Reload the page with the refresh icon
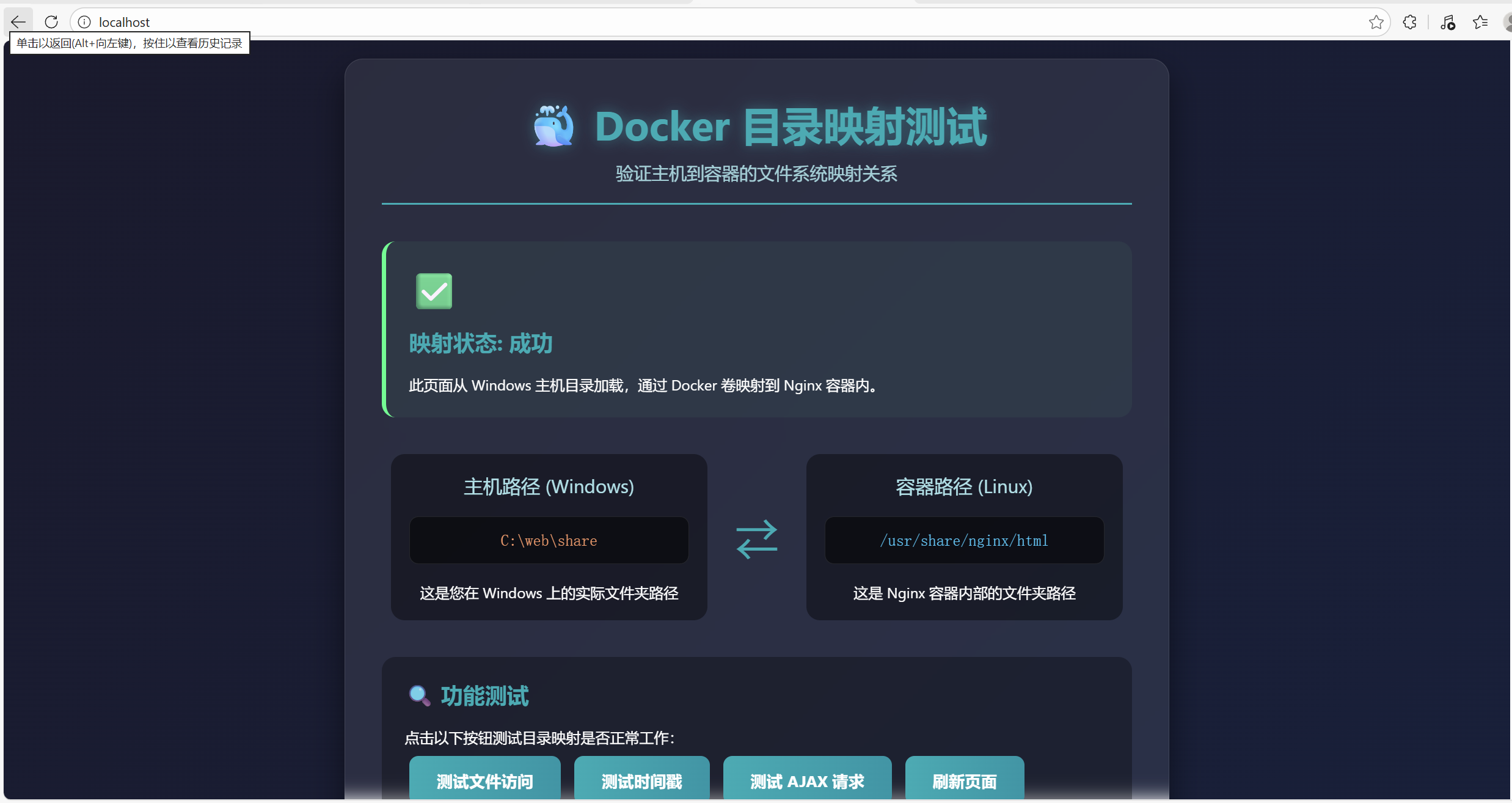 (51, 22)
